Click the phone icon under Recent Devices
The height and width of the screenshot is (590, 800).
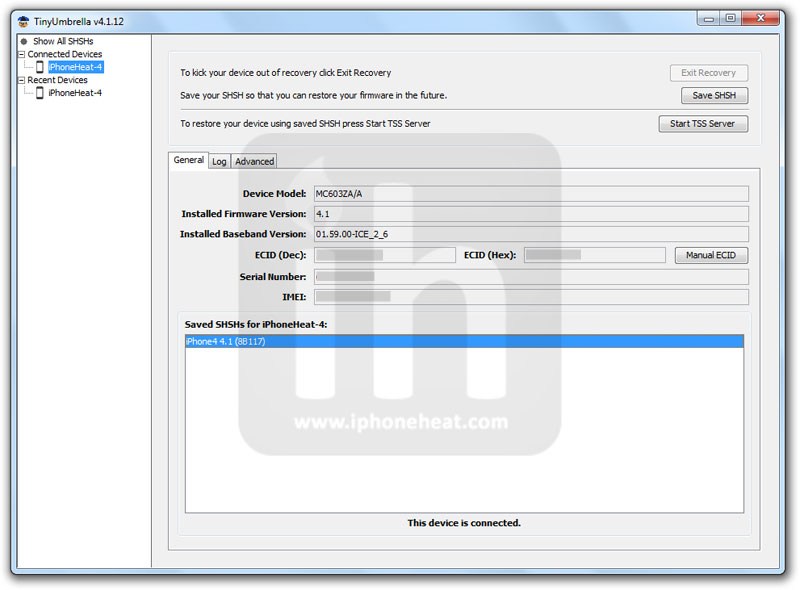tap(39, 93)
